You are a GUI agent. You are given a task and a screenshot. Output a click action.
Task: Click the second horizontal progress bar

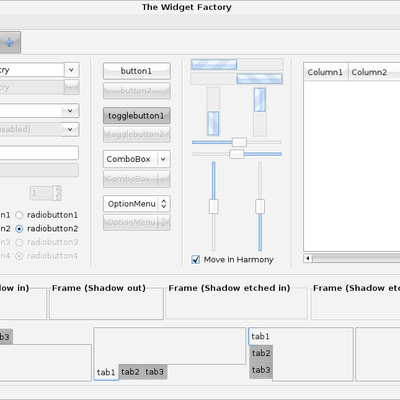pyautogui.click(x=237, y=79)
